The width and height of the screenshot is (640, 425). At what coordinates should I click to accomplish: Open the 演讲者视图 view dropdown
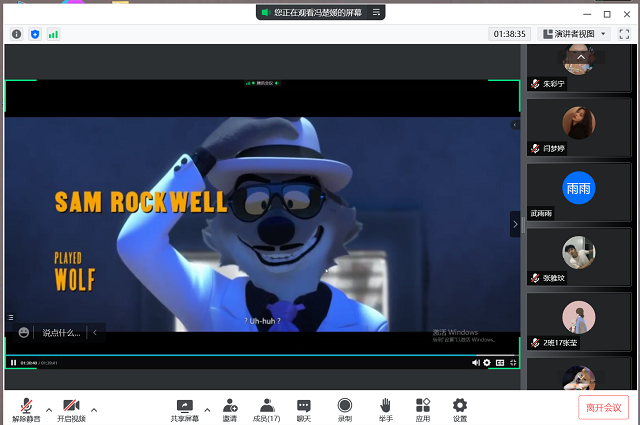pos(574,34)
